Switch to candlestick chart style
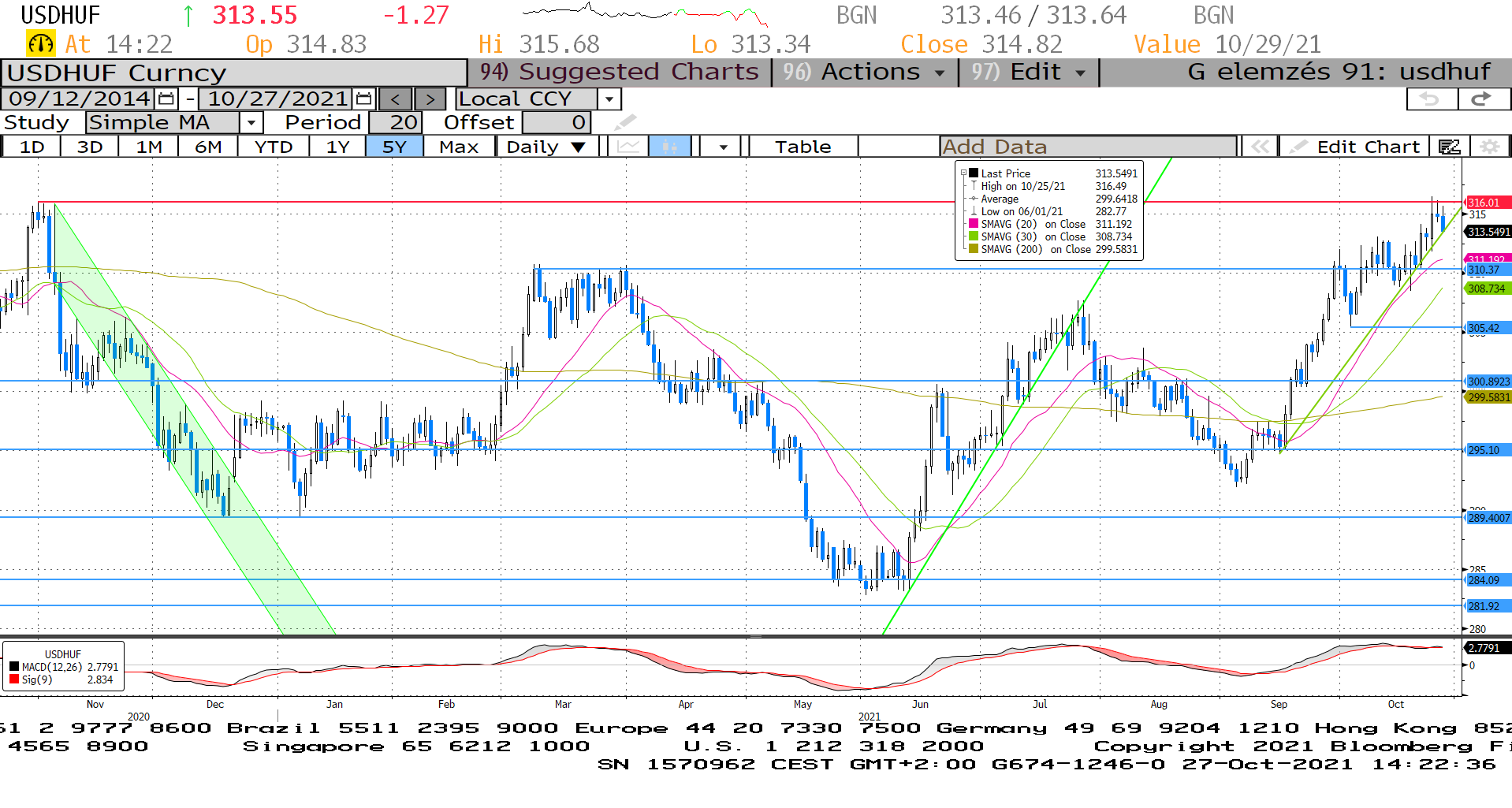This screenshot has height=808, width=1512. (x=670, y=147)
